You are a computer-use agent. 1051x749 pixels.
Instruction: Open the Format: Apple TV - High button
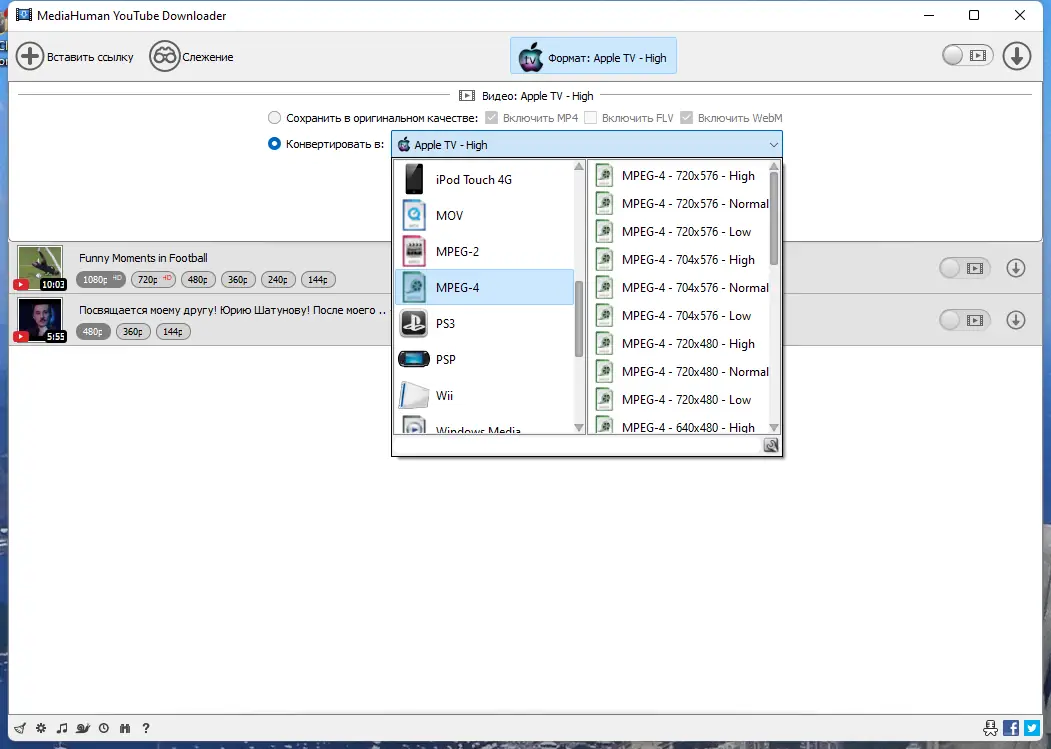coord(593,56)
